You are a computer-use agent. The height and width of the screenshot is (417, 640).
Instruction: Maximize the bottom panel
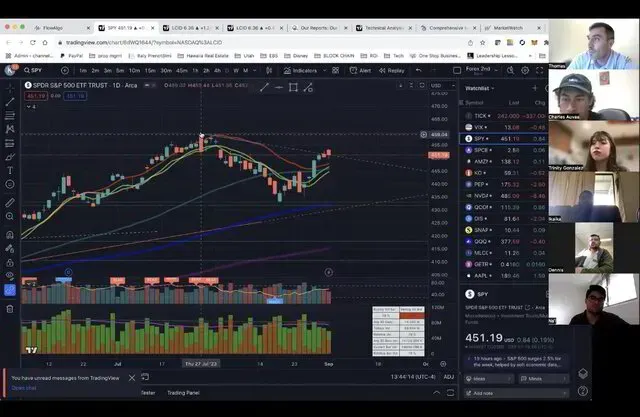point(450,393)
